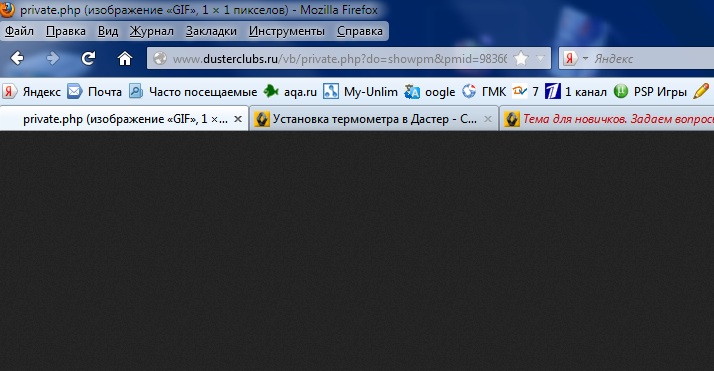Open the aqa.ru bookmark
714x371 pixels.
[x=290, y=92]
